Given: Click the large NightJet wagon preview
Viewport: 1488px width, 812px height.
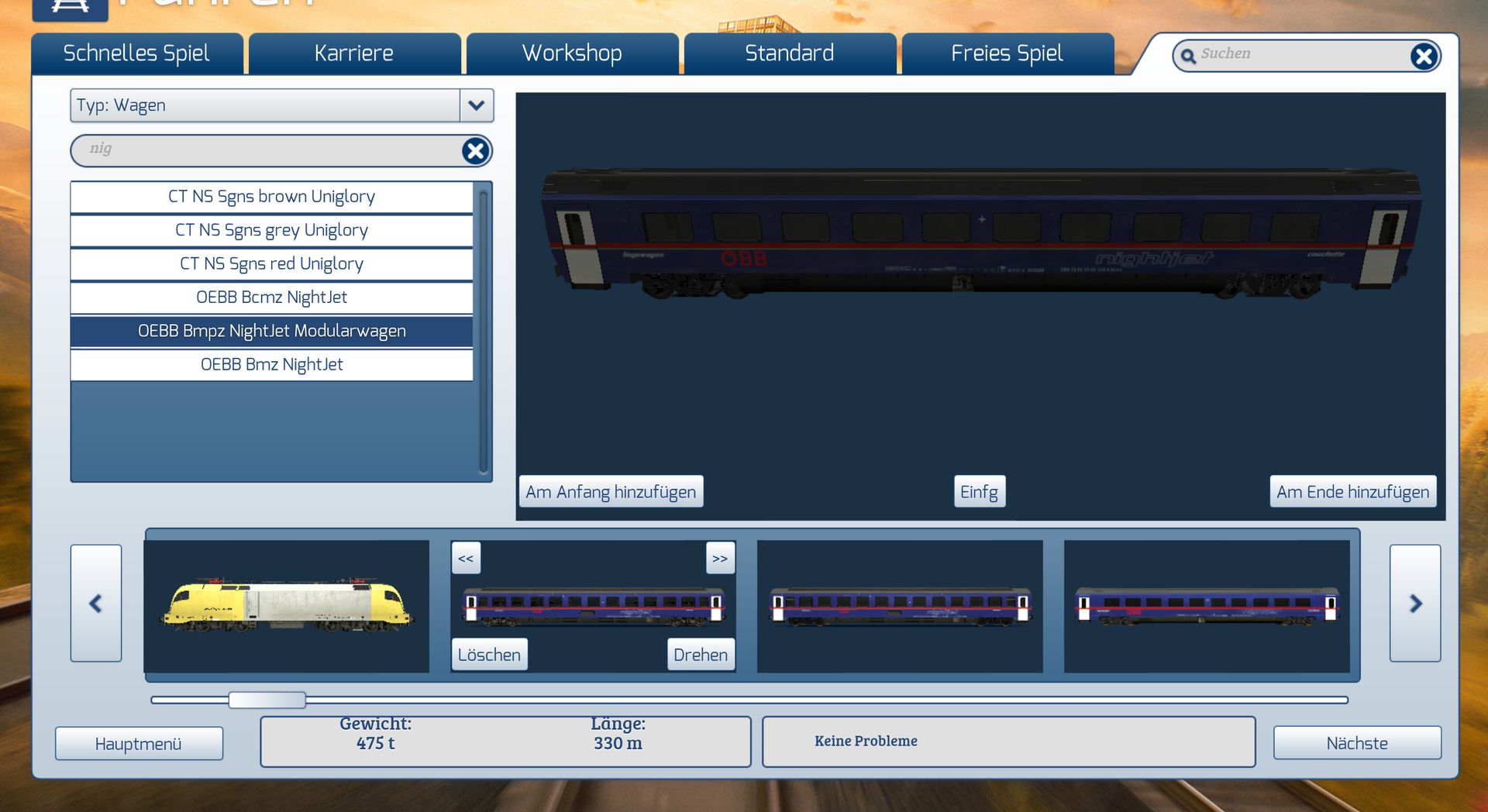Looking at the screenshot, I should click(x=981, y=234).
